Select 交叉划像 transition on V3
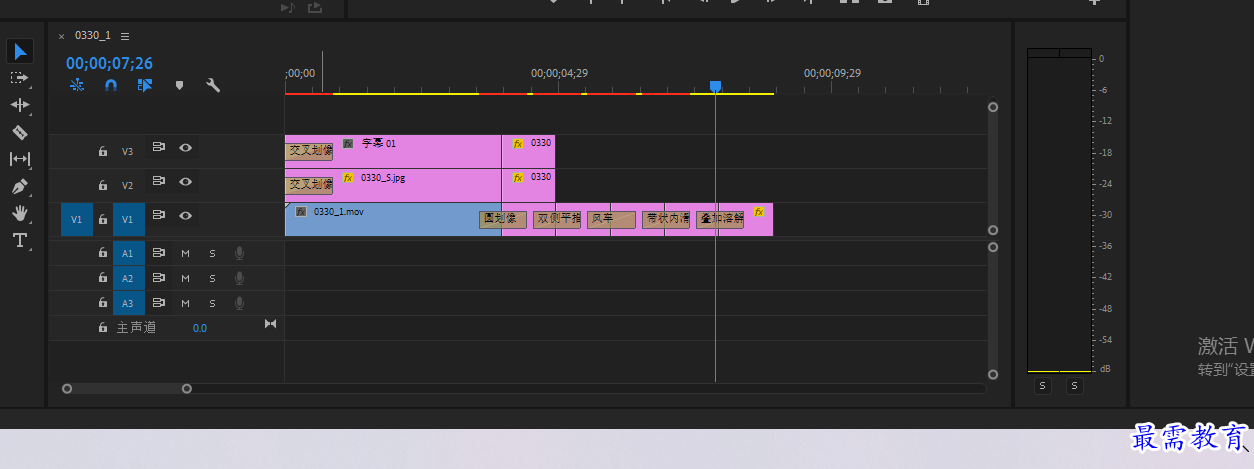The height and width of the screenshot is (469, 1254). [310, 151]
